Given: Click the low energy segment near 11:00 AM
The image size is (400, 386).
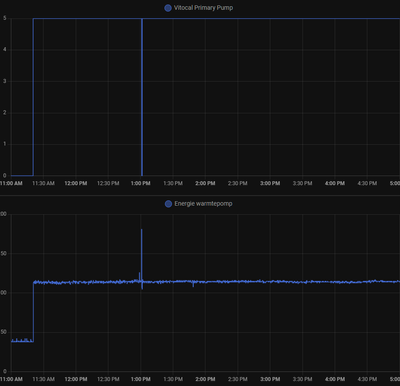Looking at the screenshot, I should [x=22, y=340].
